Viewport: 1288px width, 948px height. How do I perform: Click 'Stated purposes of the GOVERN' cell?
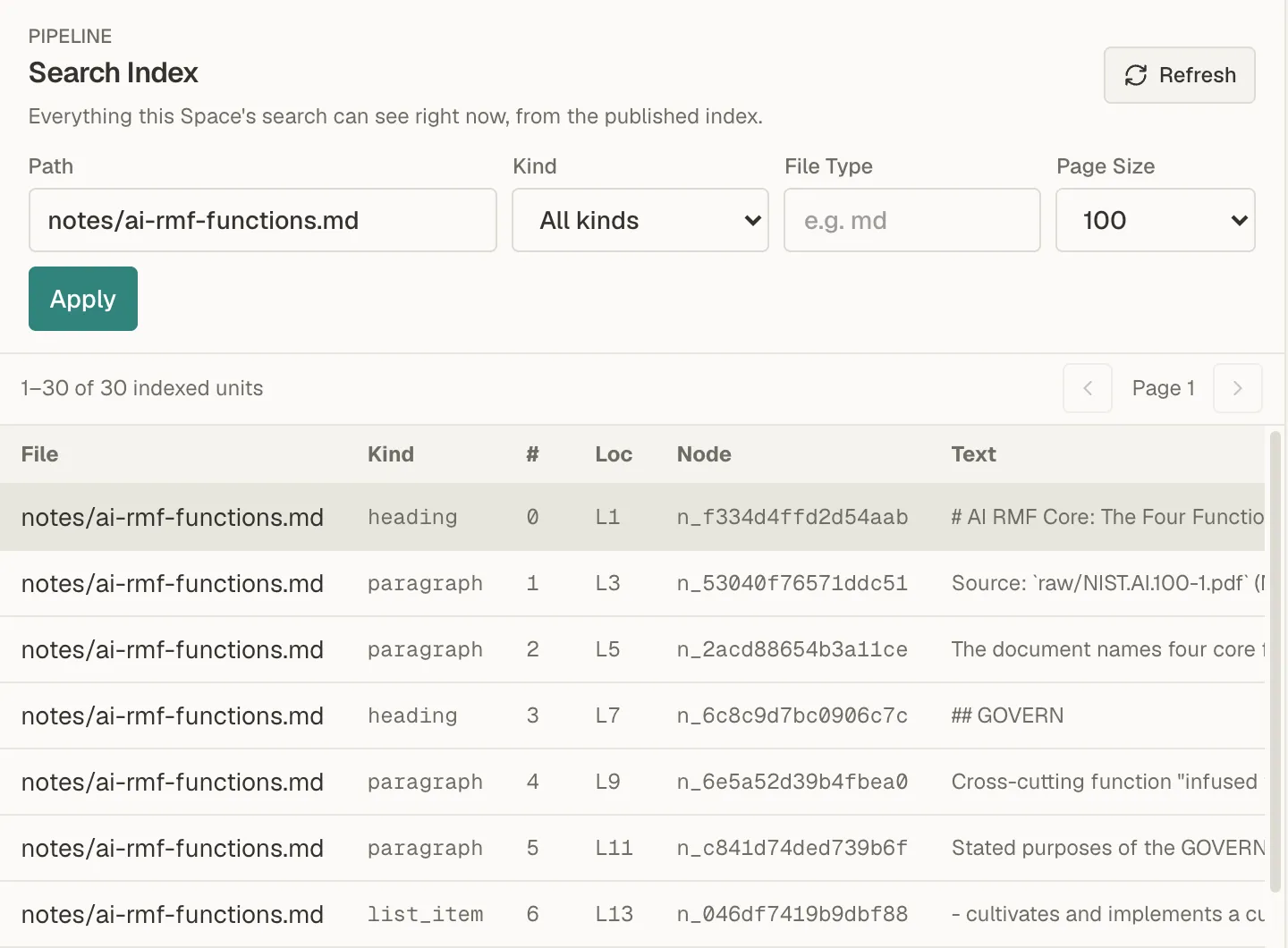pyautogui.click(x=1108, y=848)
